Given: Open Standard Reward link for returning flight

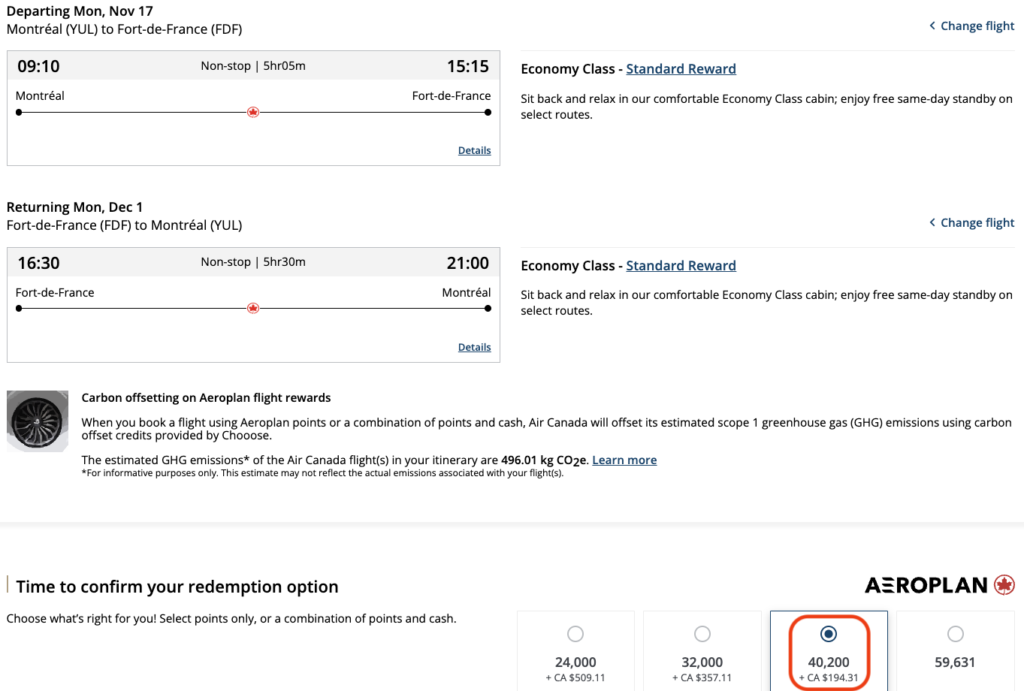Looking at the screenshot, I should (681, 266).
